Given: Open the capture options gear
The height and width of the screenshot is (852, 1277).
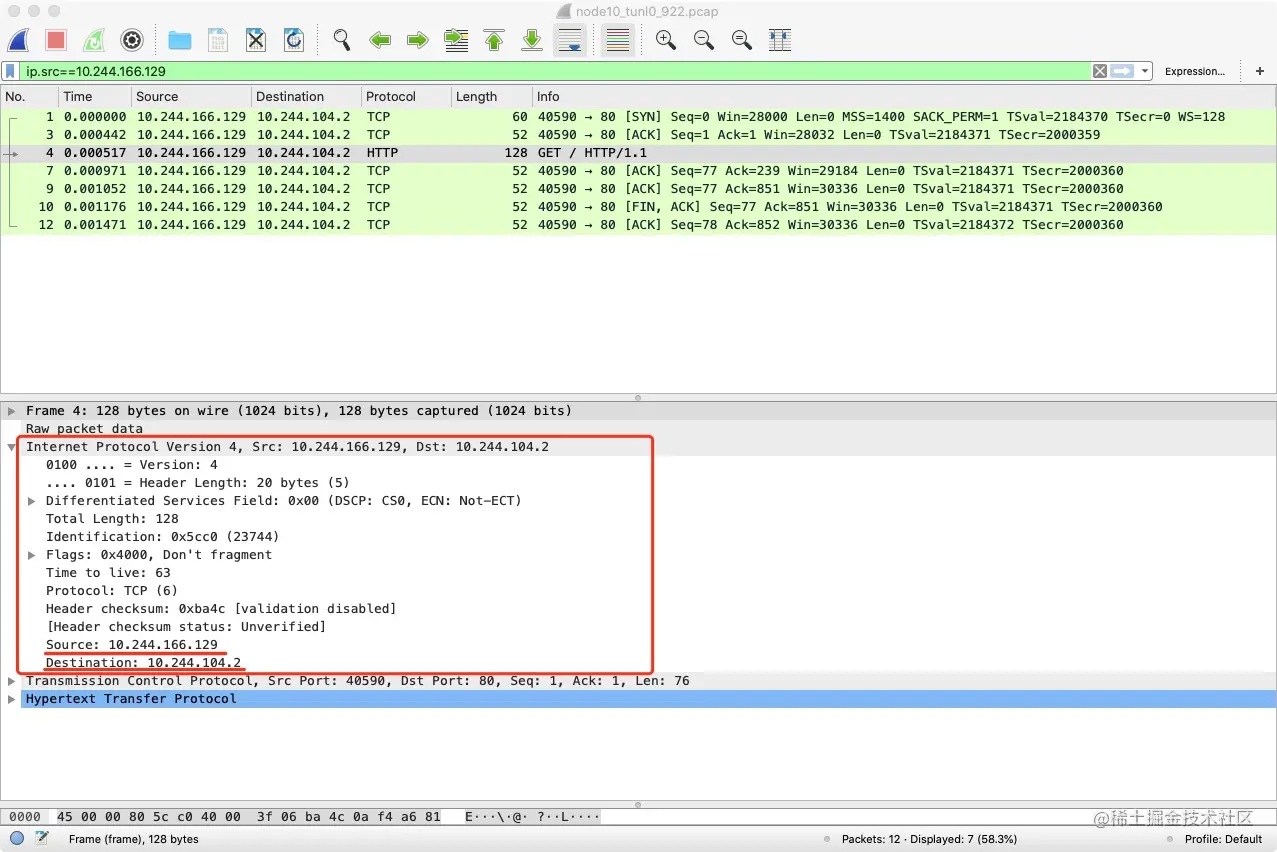Looking at the screenshot, I should (x=132, y=40).
